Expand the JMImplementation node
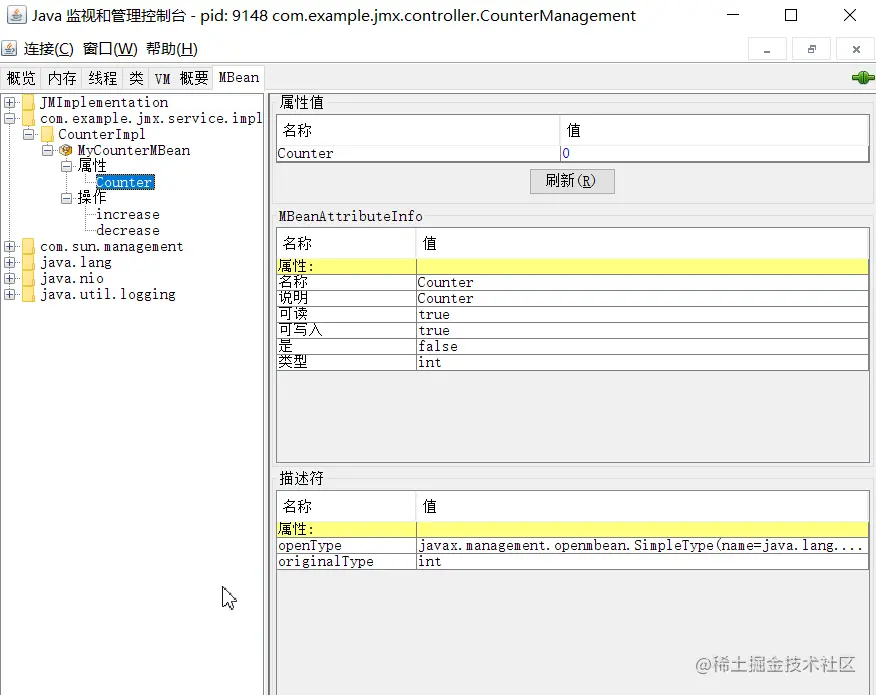 tap(9, 102)
